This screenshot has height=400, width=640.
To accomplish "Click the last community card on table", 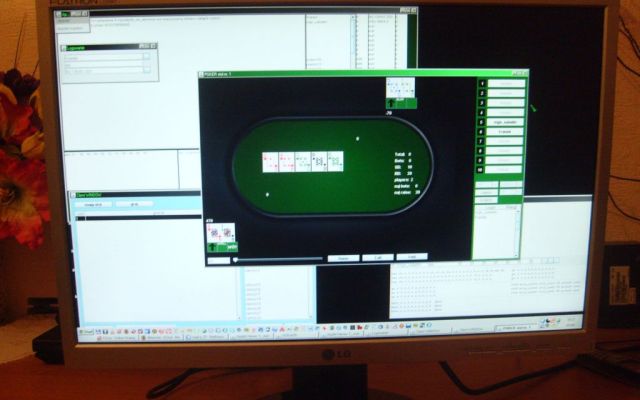I will point(335,161).
